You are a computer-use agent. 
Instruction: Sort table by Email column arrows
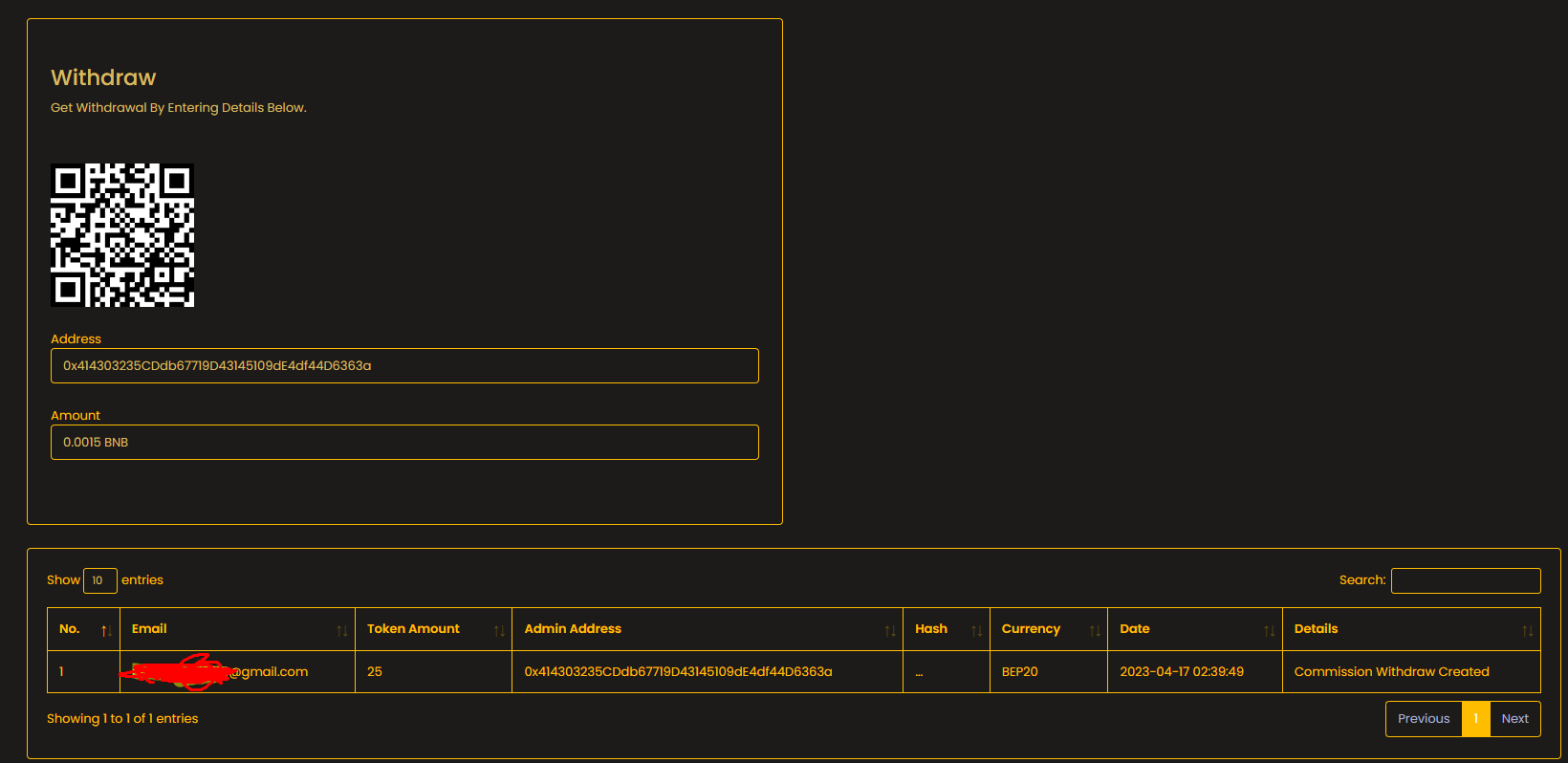[x=342, y=630]
